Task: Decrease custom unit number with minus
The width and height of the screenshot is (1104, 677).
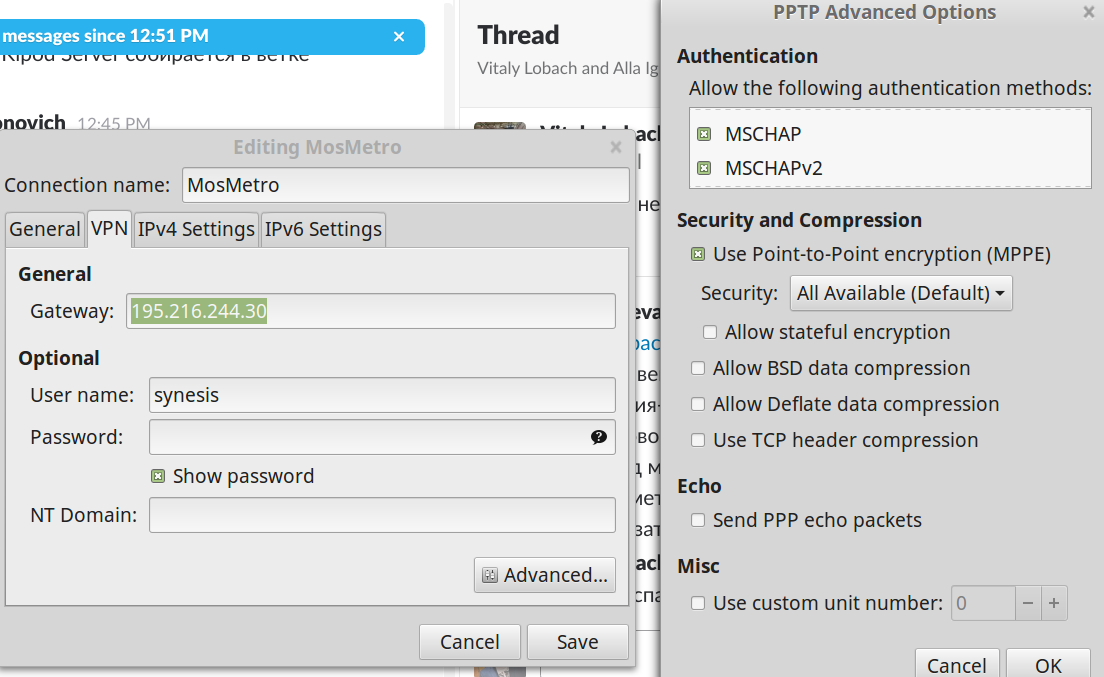Action: [1028, 603]
